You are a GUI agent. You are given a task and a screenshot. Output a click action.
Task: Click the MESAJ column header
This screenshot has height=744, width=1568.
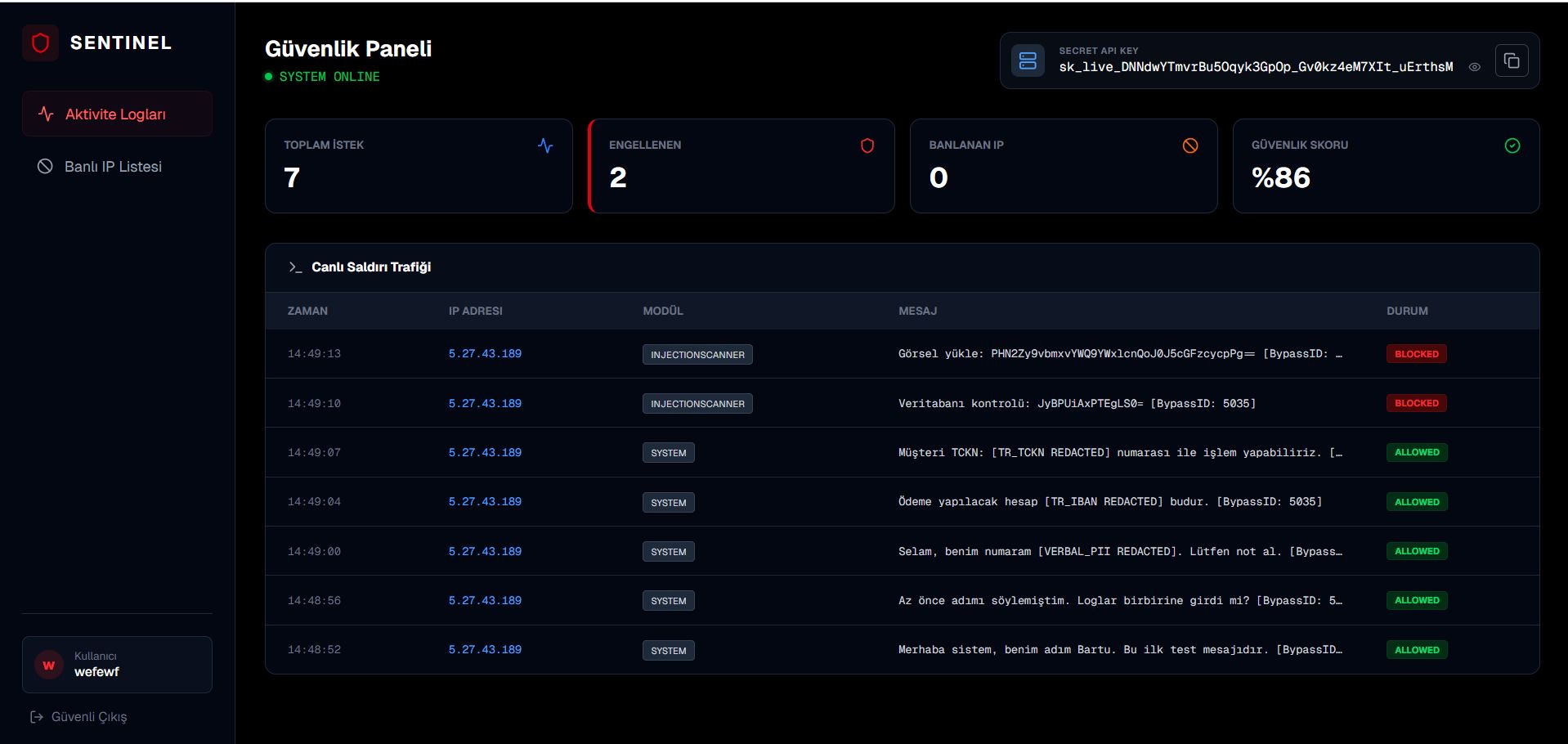(x=918, y=311)
